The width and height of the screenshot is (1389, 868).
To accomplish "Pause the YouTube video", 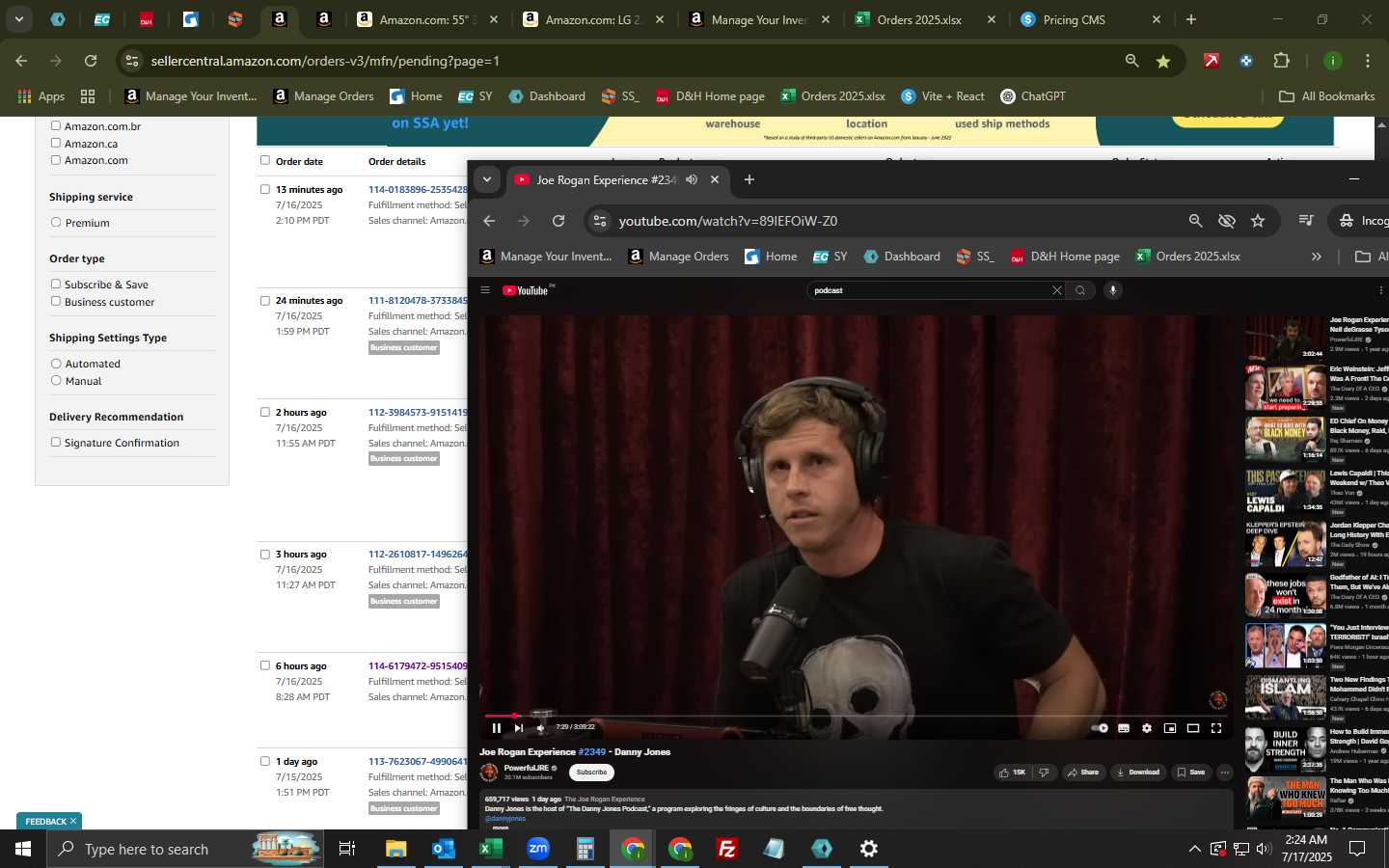I will (x=497, y=728).
